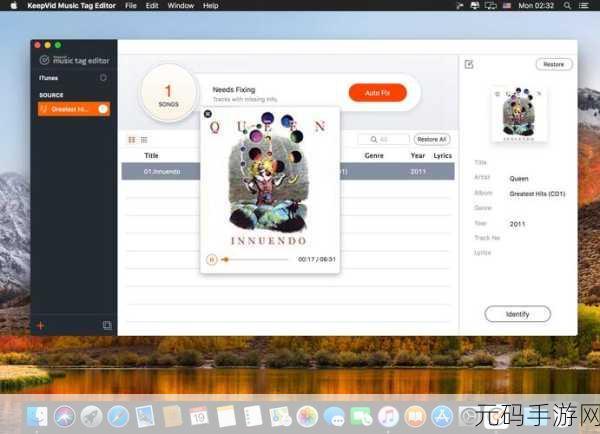The image size is (600, 434).
Task: Open the KeepVid Music Tag Editor menu
Action: [x=71, y=5]
